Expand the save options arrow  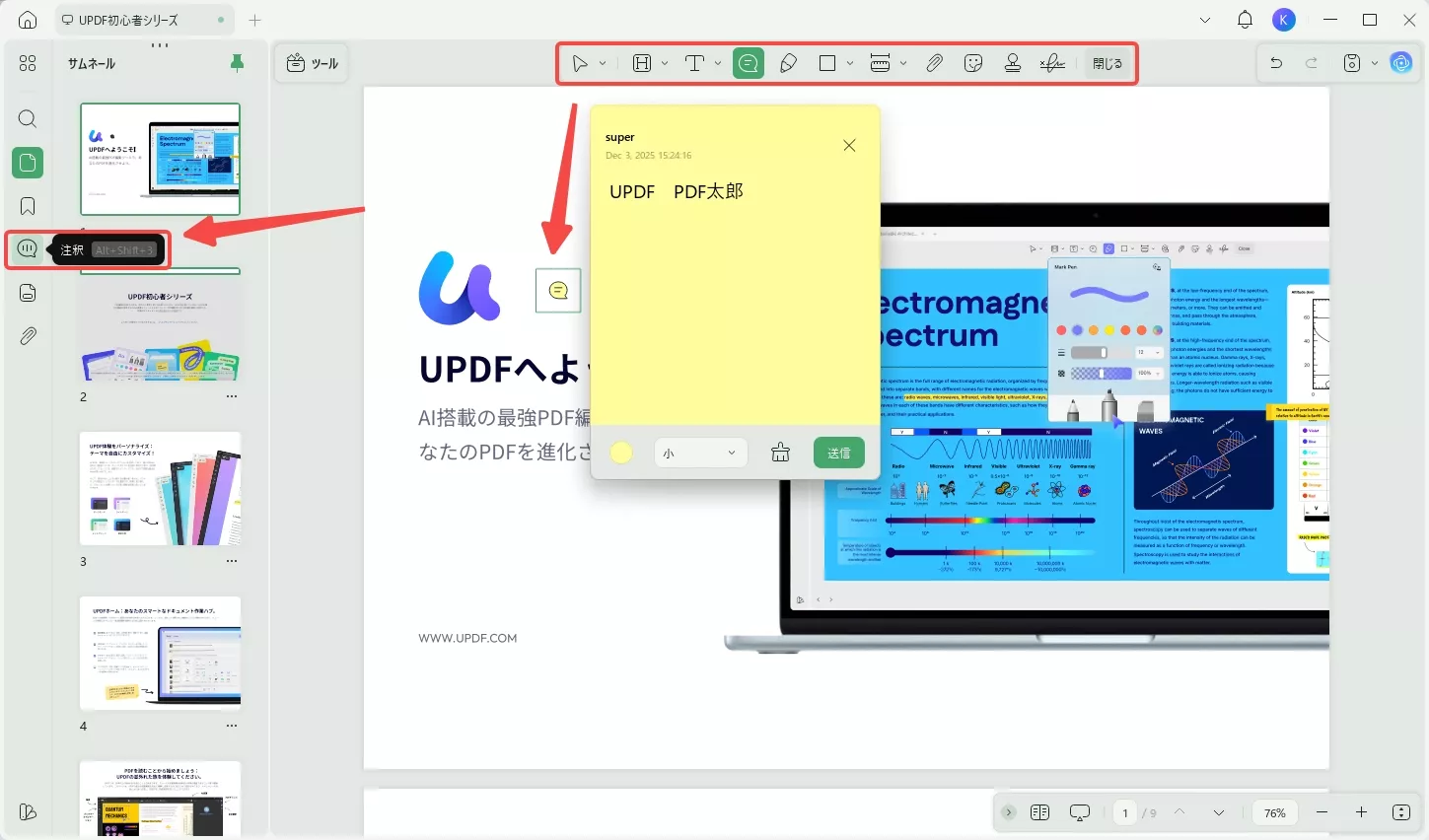coord(1375,63)
